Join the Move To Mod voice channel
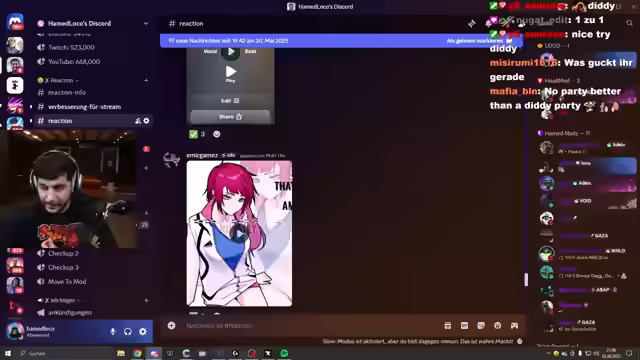This screenshot has height=360, width=640. tap(62, 282)
